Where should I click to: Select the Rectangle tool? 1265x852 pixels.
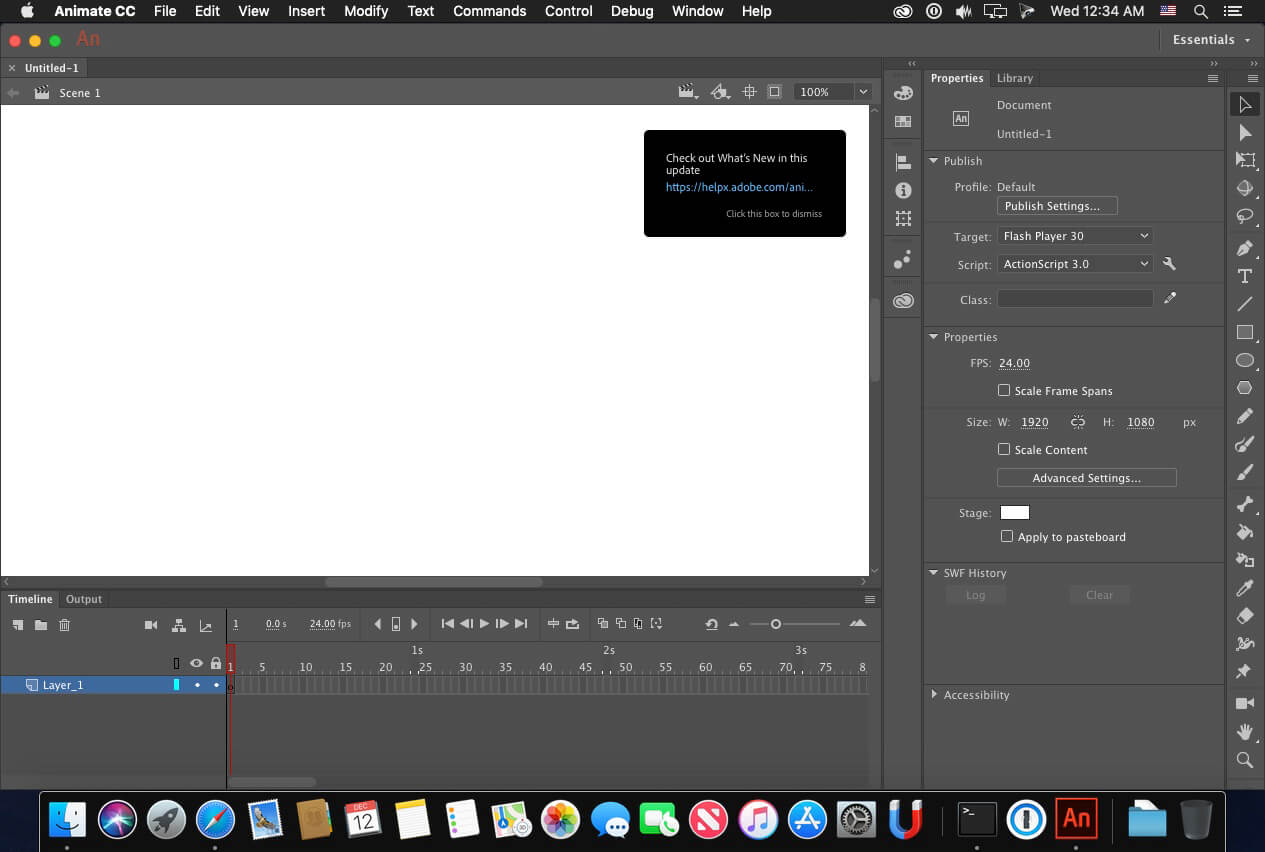(1244, 332)
